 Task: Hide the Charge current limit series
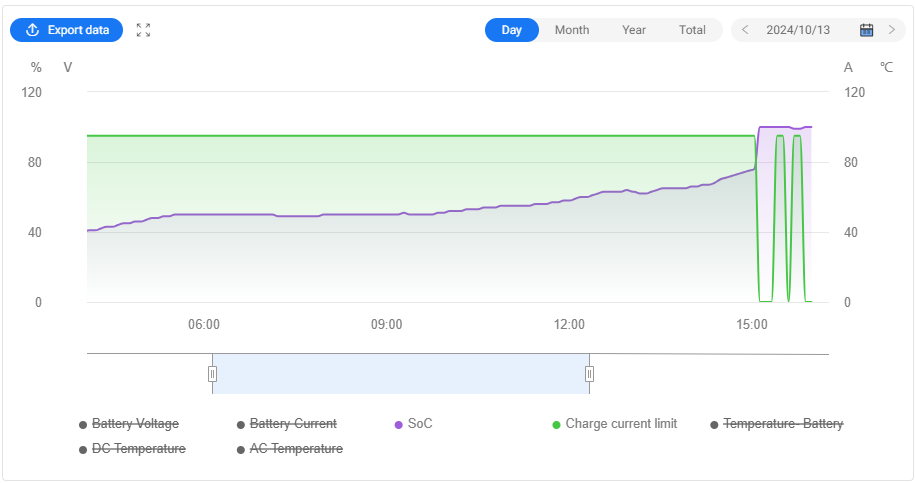coord(620,424)
